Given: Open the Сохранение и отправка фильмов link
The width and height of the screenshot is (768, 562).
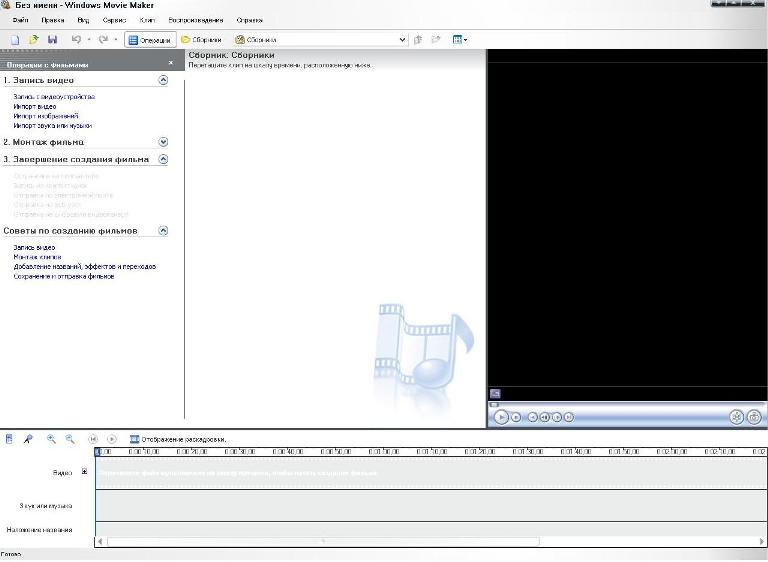Looking at the screenshot, I should pyautogui.click(x=64, y=276).
